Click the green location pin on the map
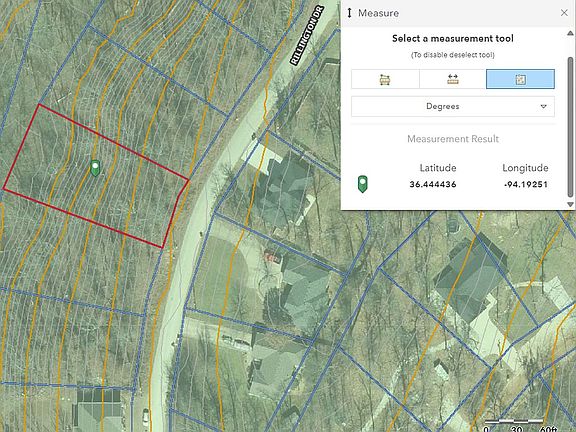The width and height of the screenshot is (576, 432). (95, 168)
